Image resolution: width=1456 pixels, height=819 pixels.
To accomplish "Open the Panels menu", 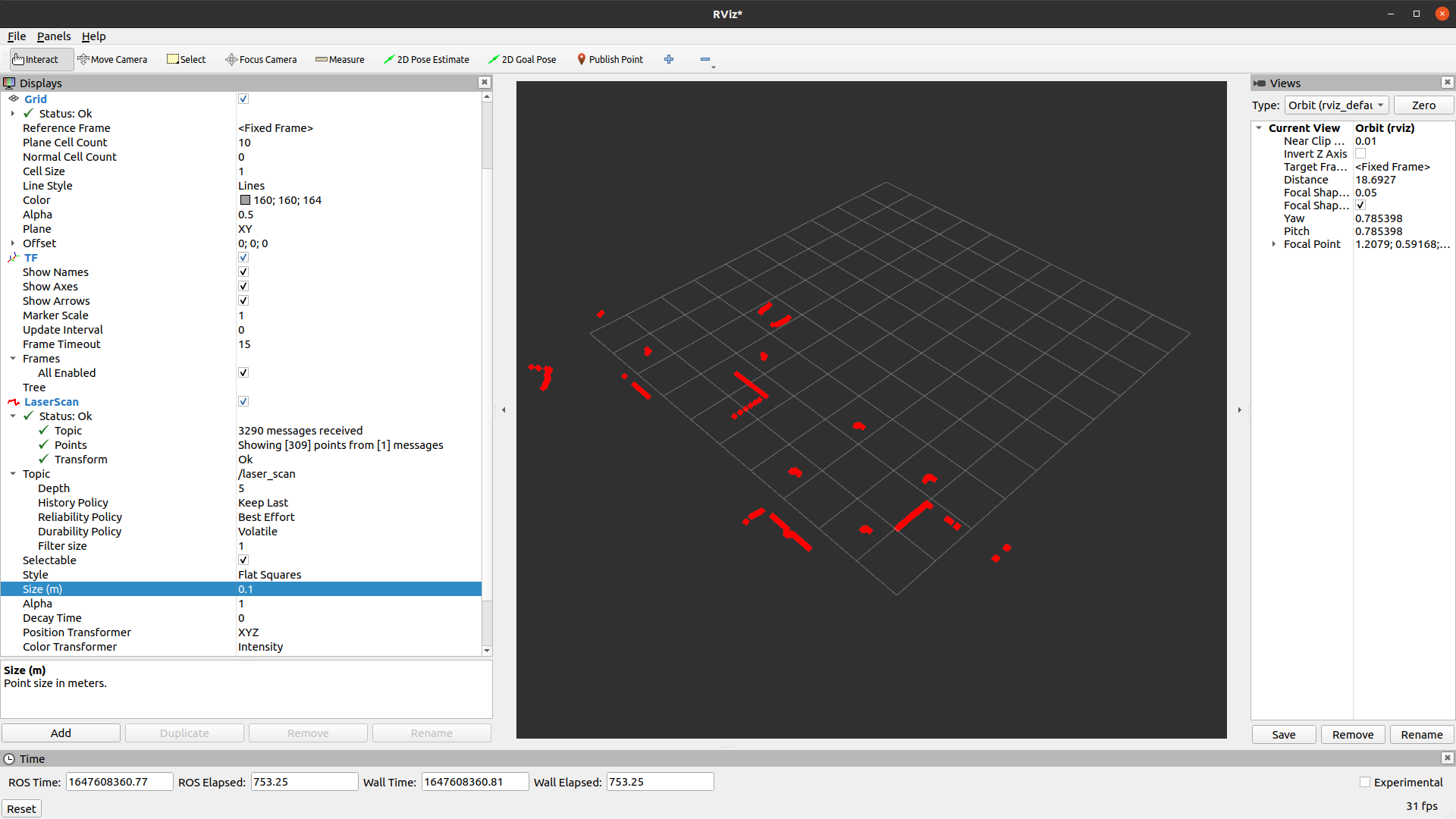I will [x=53, y=36].
